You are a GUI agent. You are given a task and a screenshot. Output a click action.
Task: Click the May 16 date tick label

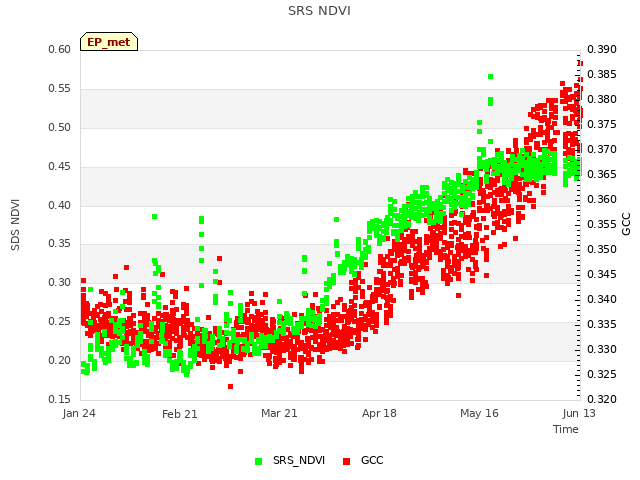pyautogui.click(x=479, y=413)
